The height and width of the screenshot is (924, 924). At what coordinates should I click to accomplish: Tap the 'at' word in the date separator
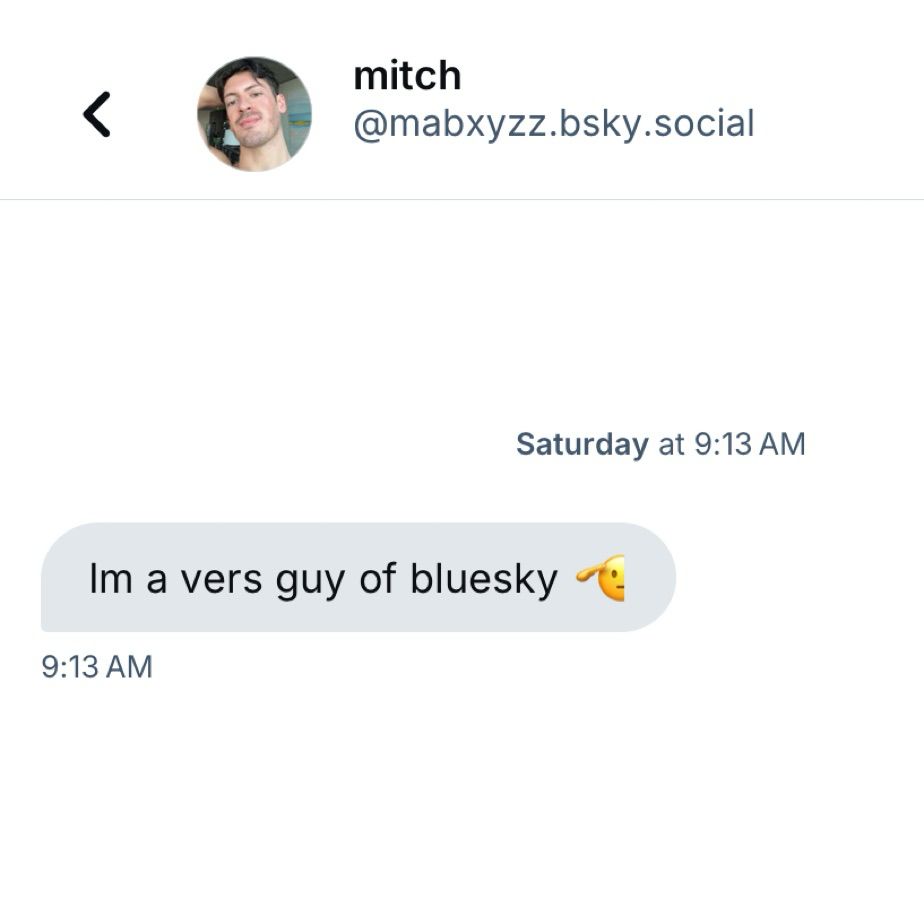click(x=671, y=445)
